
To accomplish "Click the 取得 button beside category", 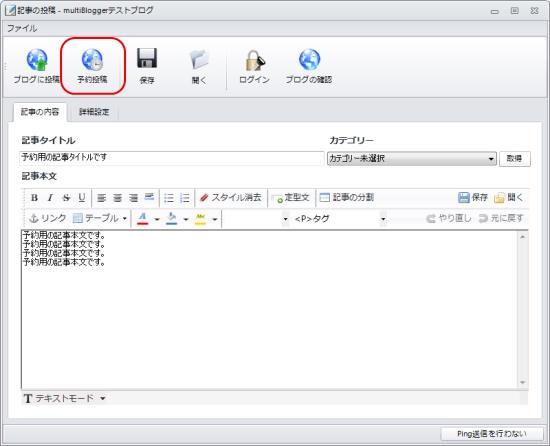I will (x=515, y=159).
